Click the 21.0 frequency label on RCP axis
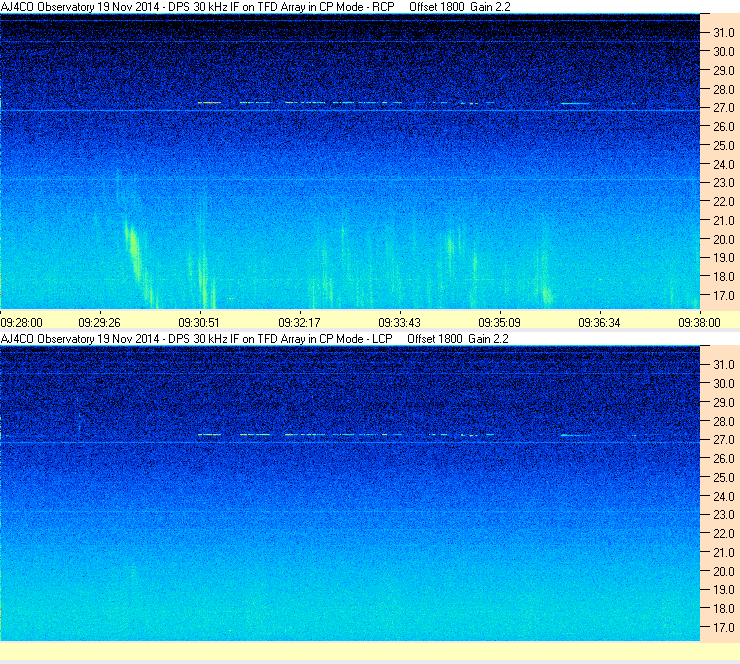 pyautogui.click(x=723, y=221)
